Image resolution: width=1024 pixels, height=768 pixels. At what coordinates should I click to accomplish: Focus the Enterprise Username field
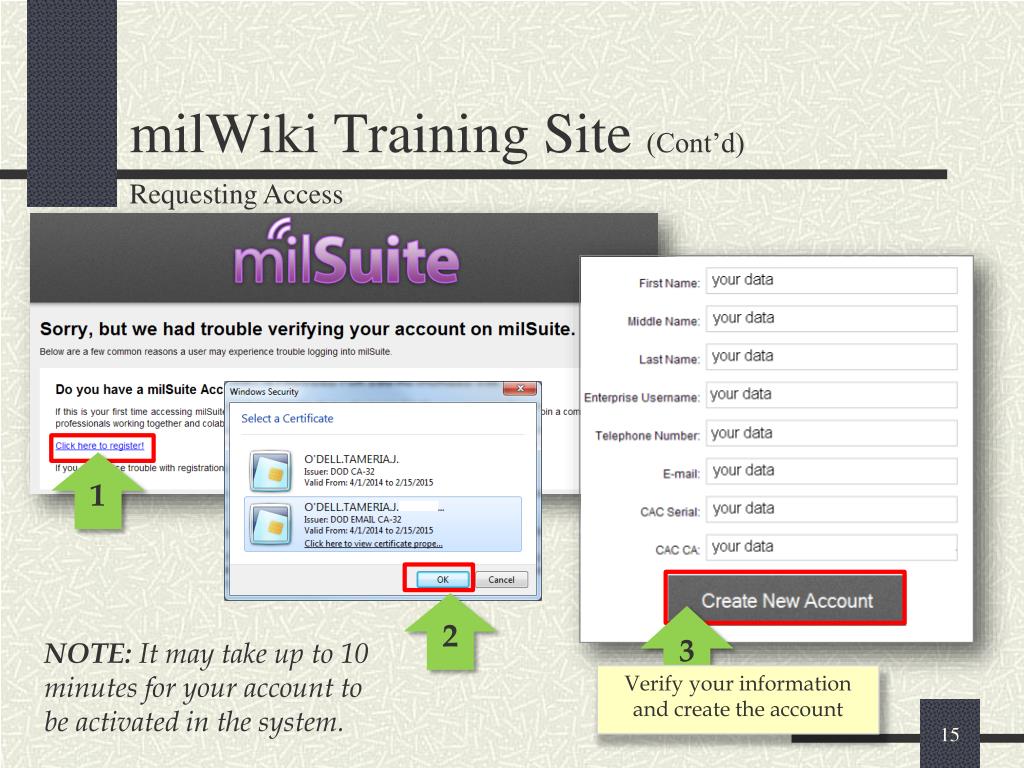click(x=831, y=394)
